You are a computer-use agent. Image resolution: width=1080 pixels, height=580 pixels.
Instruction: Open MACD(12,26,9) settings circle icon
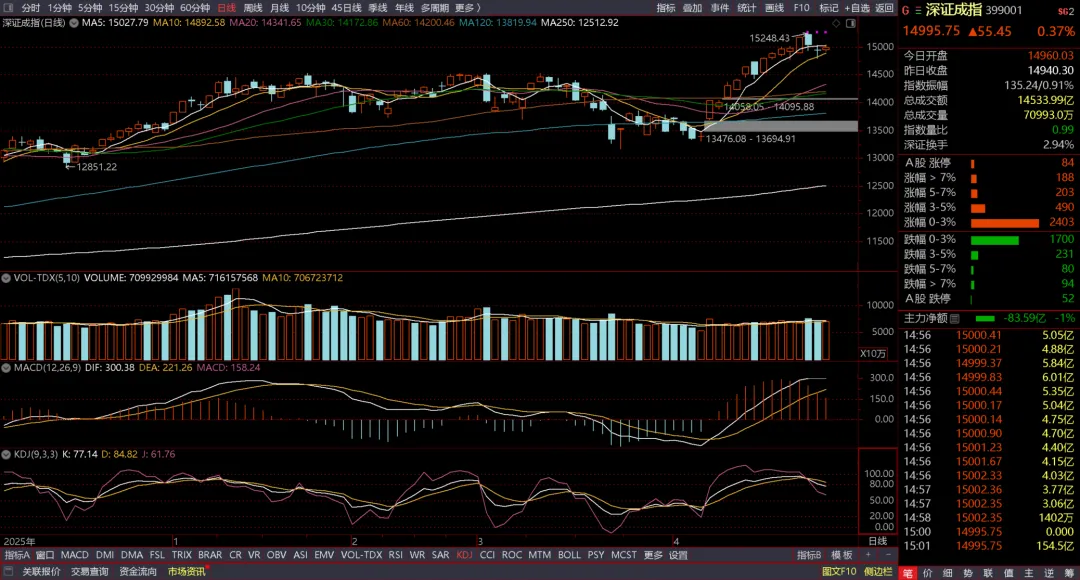tap(6, 368)
